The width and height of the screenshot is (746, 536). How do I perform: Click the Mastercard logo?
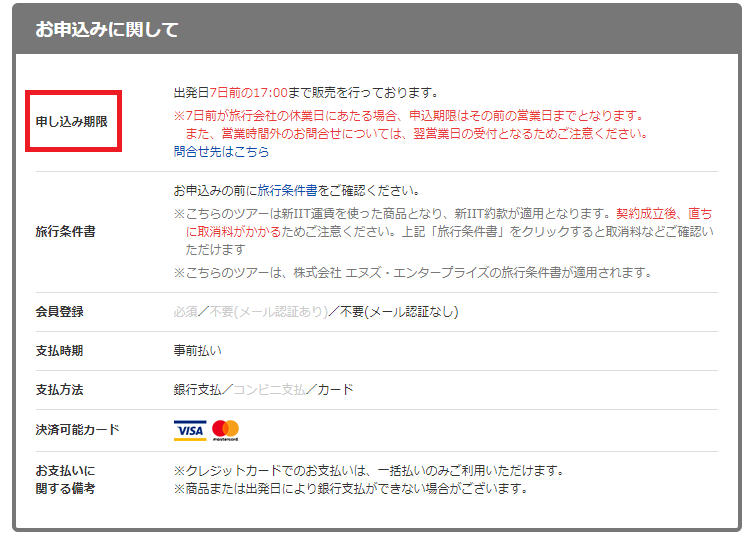coord(226,430)
